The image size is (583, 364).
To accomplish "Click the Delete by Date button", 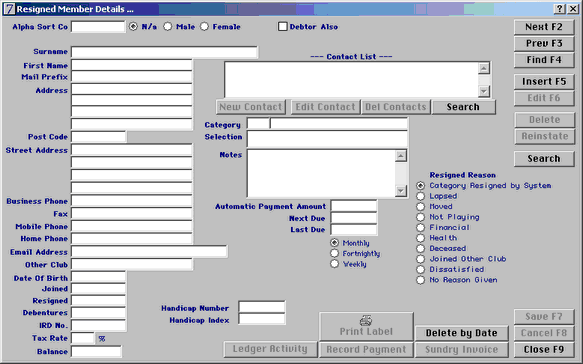I will pyautogui.click(x=461, y=333).
